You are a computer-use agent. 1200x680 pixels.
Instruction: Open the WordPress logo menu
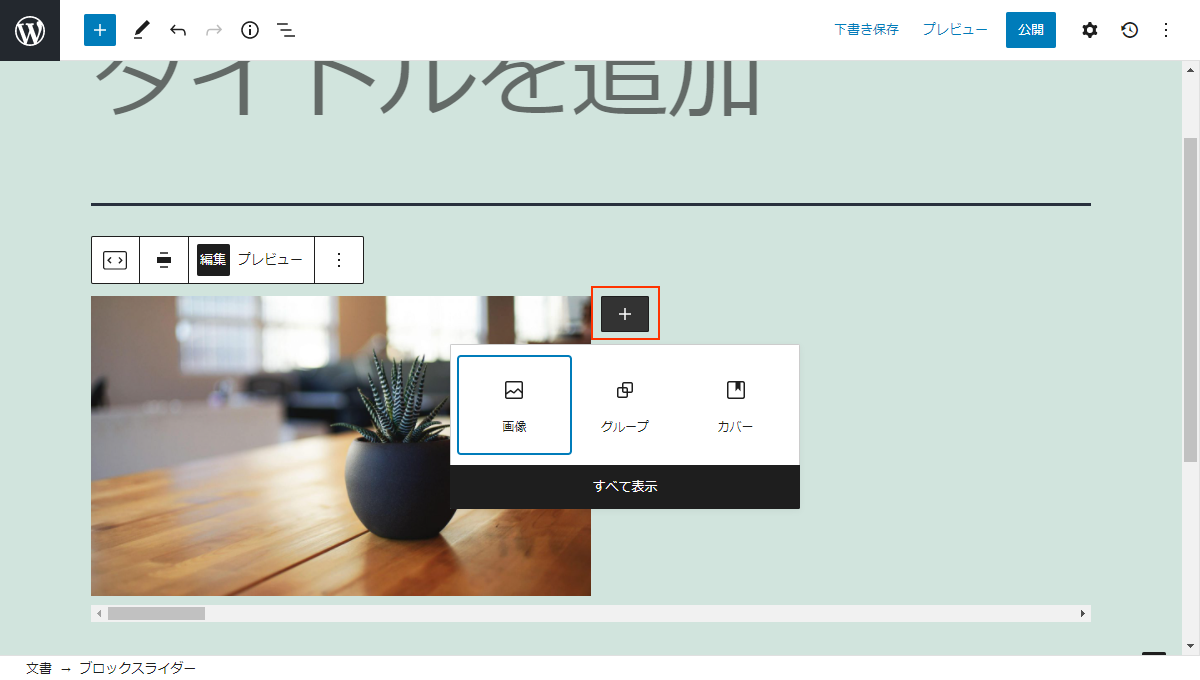[30, 30]
